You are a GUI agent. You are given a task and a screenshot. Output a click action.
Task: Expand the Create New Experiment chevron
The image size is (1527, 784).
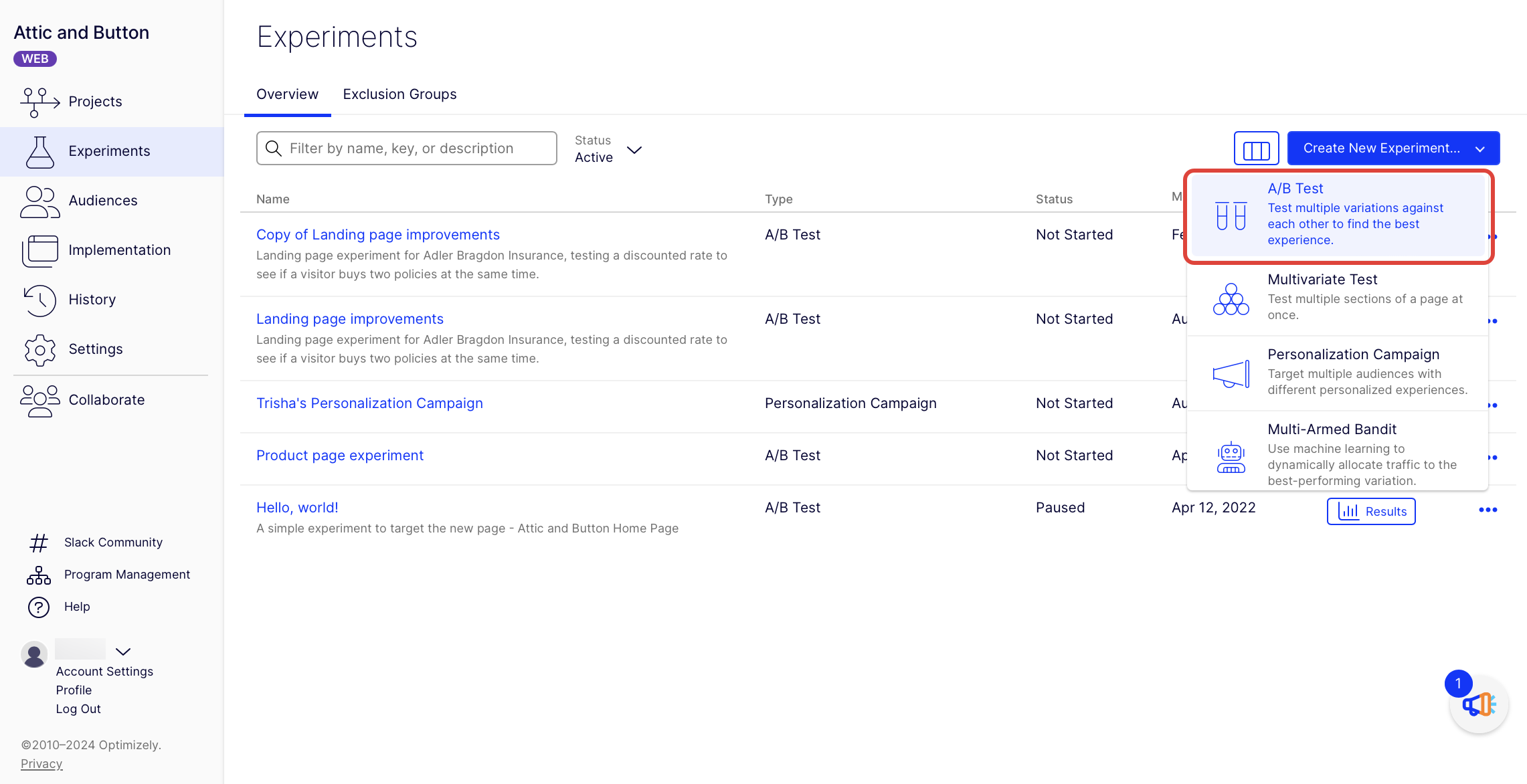tap(1480, 148)
